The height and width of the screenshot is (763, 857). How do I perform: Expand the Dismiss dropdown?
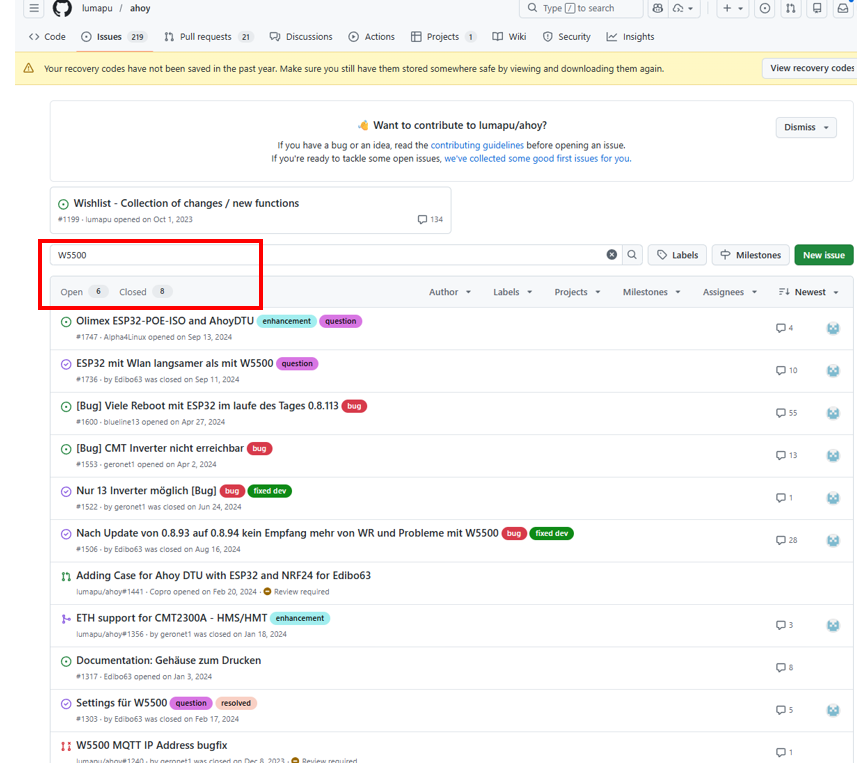pyautogui.click(x=806, y=127)
